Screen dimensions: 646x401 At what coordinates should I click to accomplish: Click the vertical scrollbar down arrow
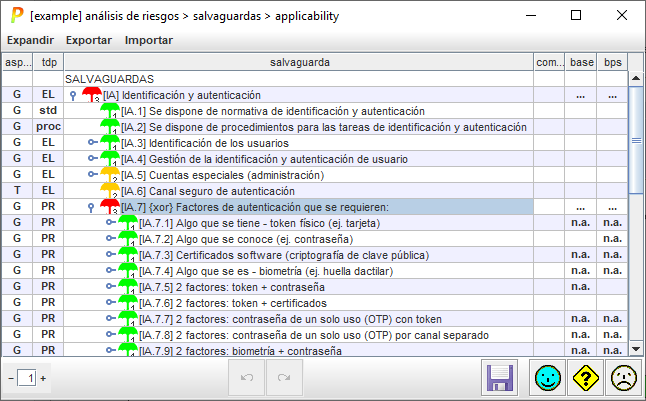point(636,348)
